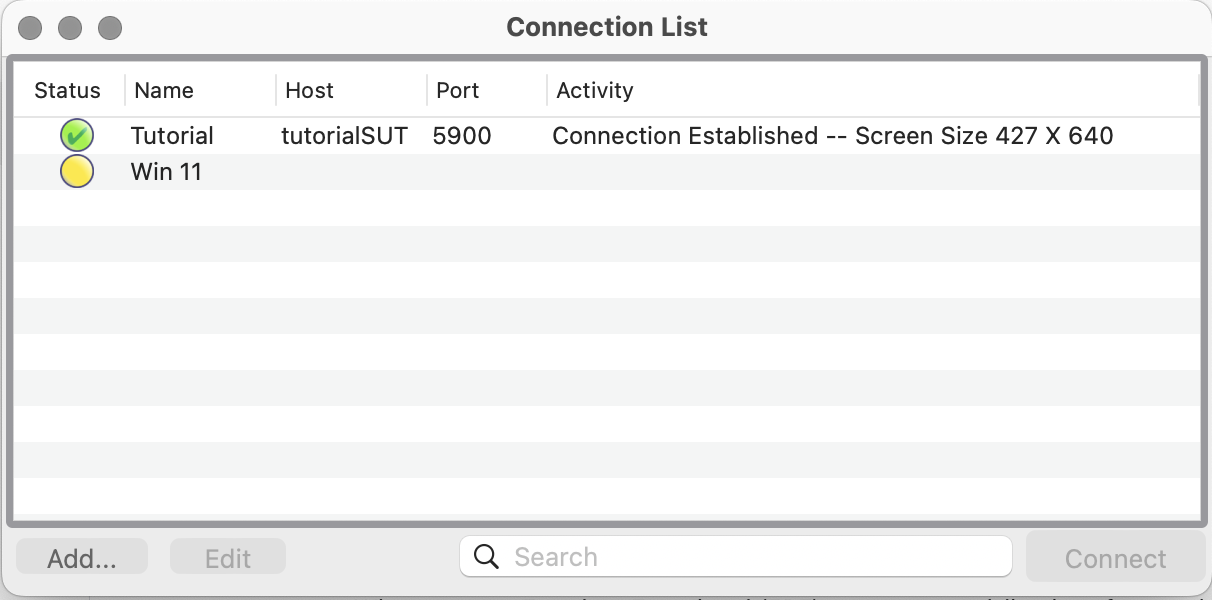Click the green status icon for Tutorial
1212x600 pixels.
pyautogui.click(x=77, y=135)
